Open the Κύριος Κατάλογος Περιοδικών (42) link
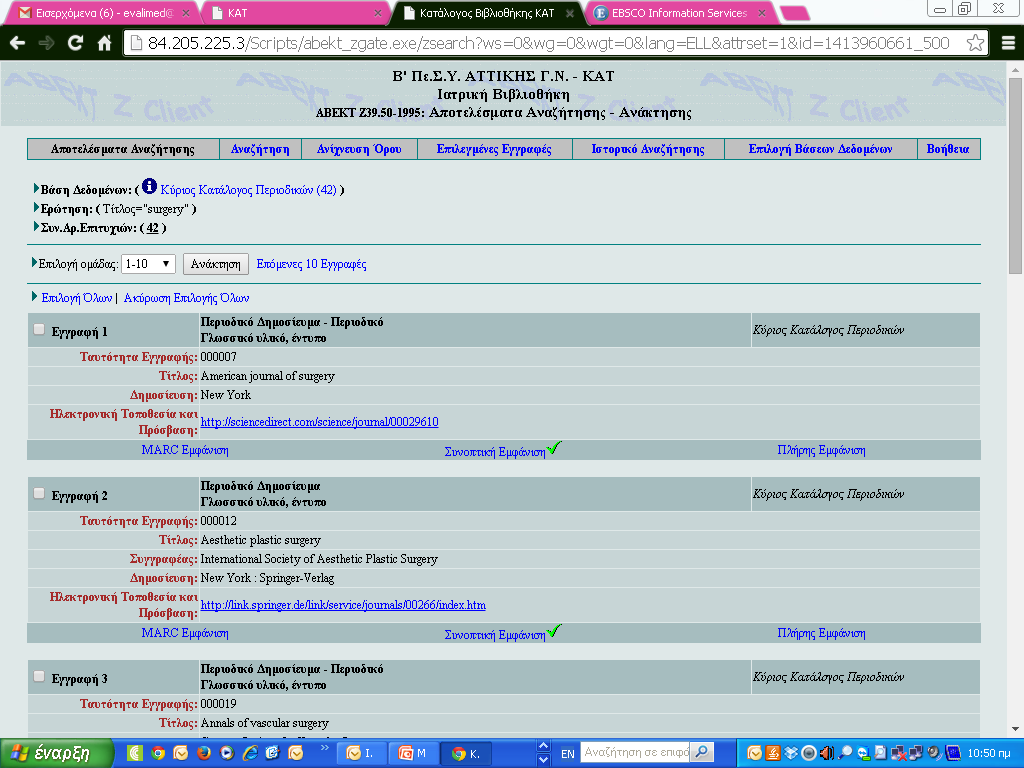 coord(248,190)
